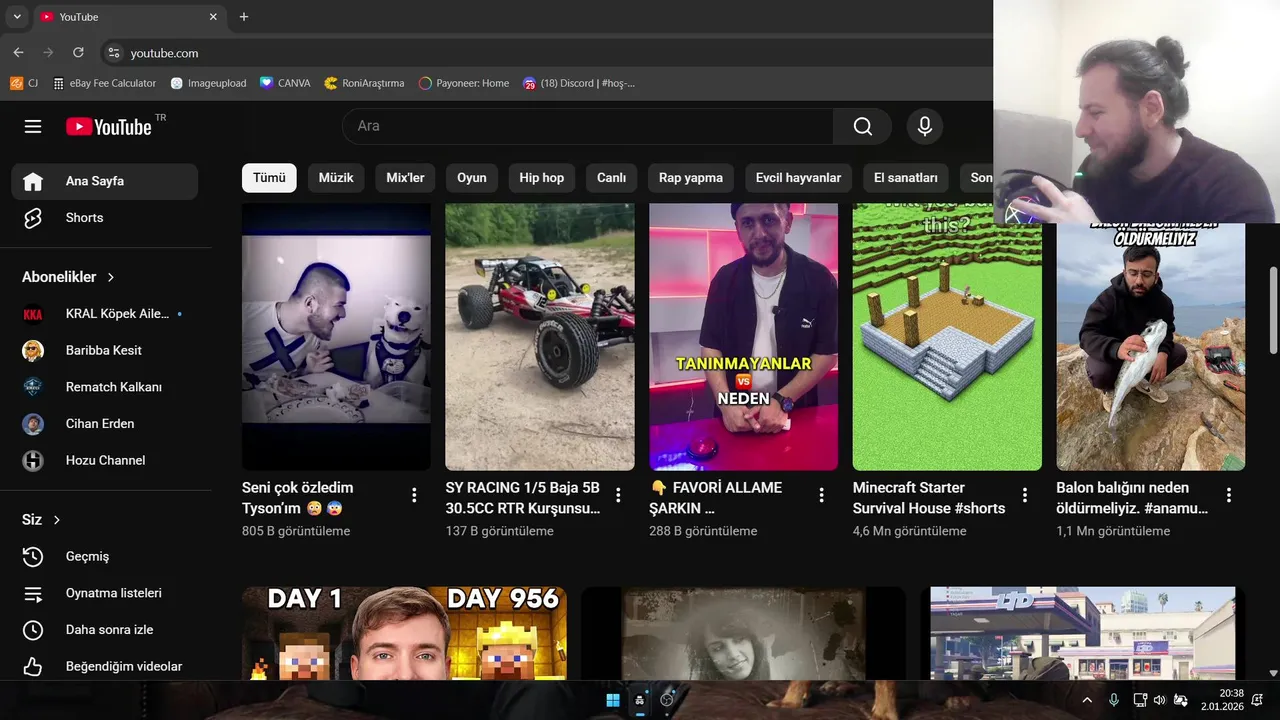Click the Ana Sayfa home icon
Image resolution: width=1280 pixels, height=720 pixels.
pyautogui.click(x=33, y=181)
